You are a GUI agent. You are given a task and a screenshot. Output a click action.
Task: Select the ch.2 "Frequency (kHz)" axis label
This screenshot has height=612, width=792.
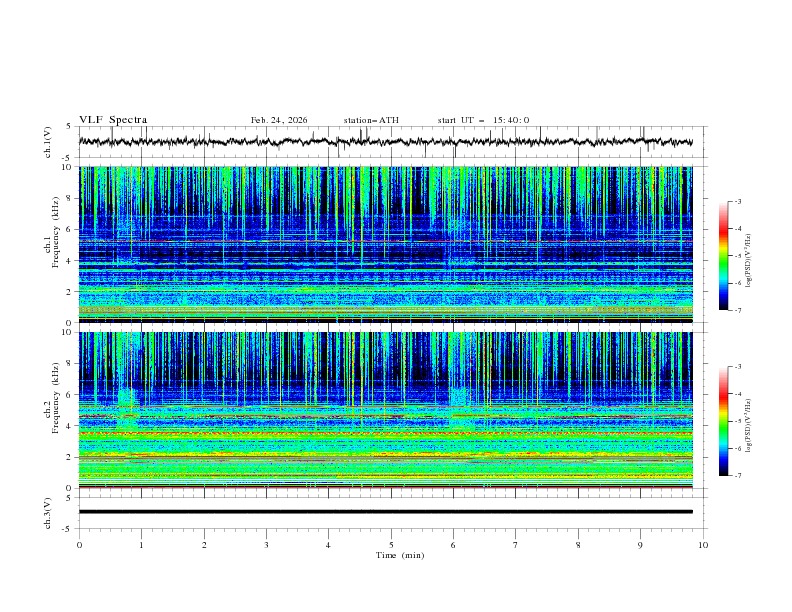point(56,398)
